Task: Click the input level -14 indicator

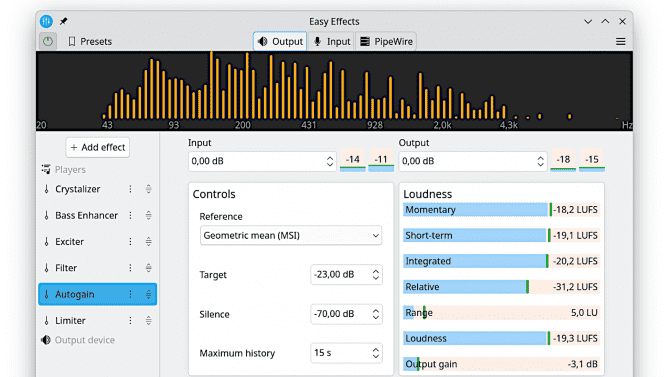Action: tap(353, 160)
